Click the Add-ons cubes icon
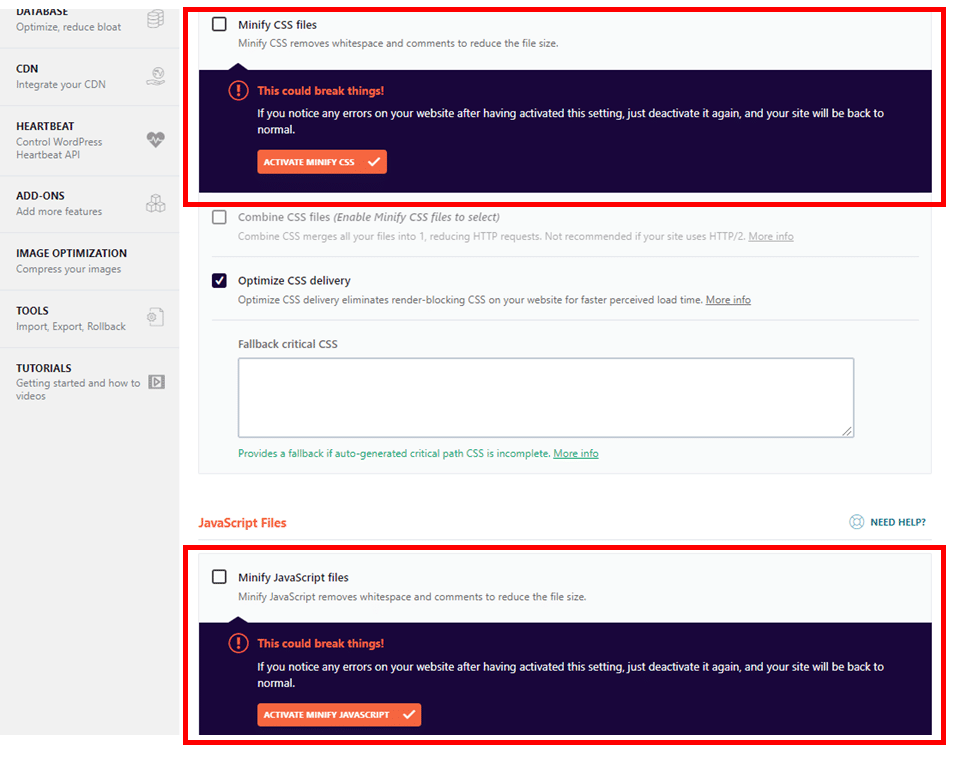957x763 pixels. (x=155, y=204)
